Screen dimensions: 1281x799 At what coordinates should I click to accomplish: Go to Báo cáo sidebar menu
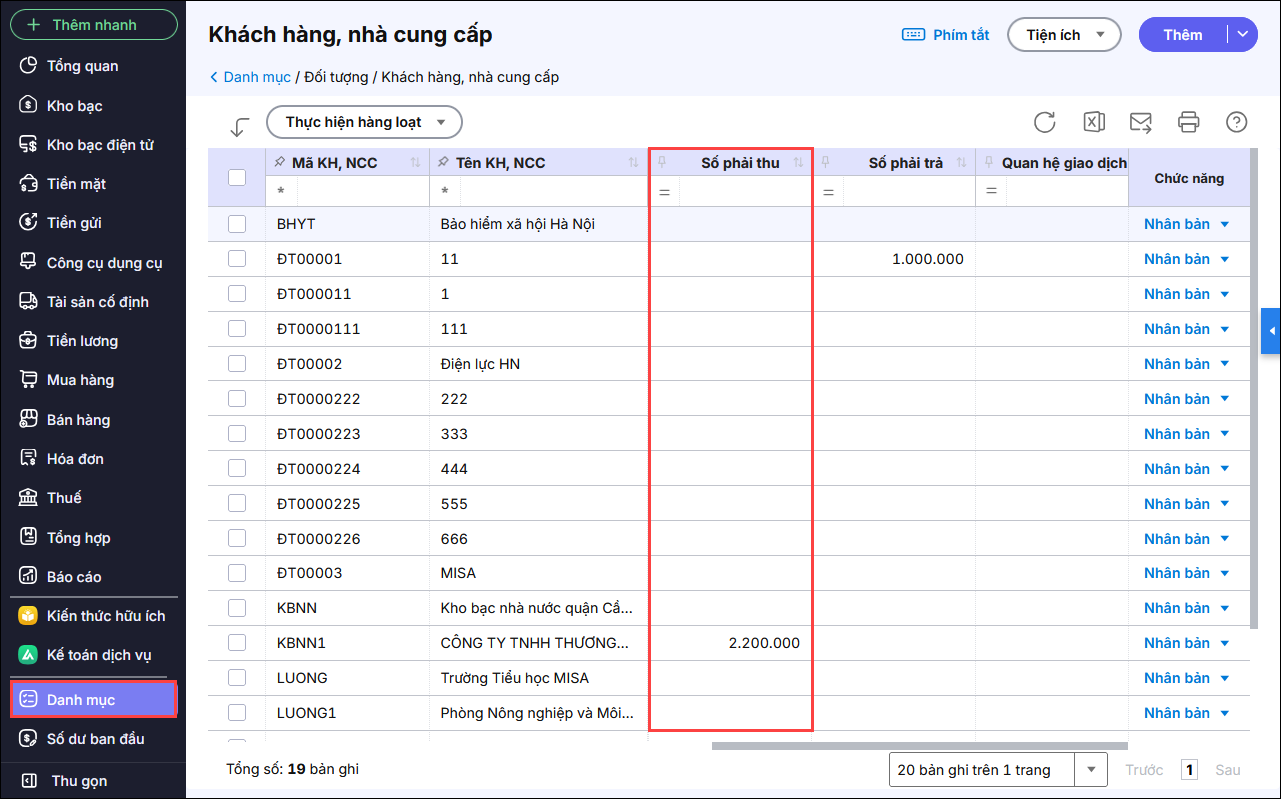pyautogui.click(x=74, y=577)
